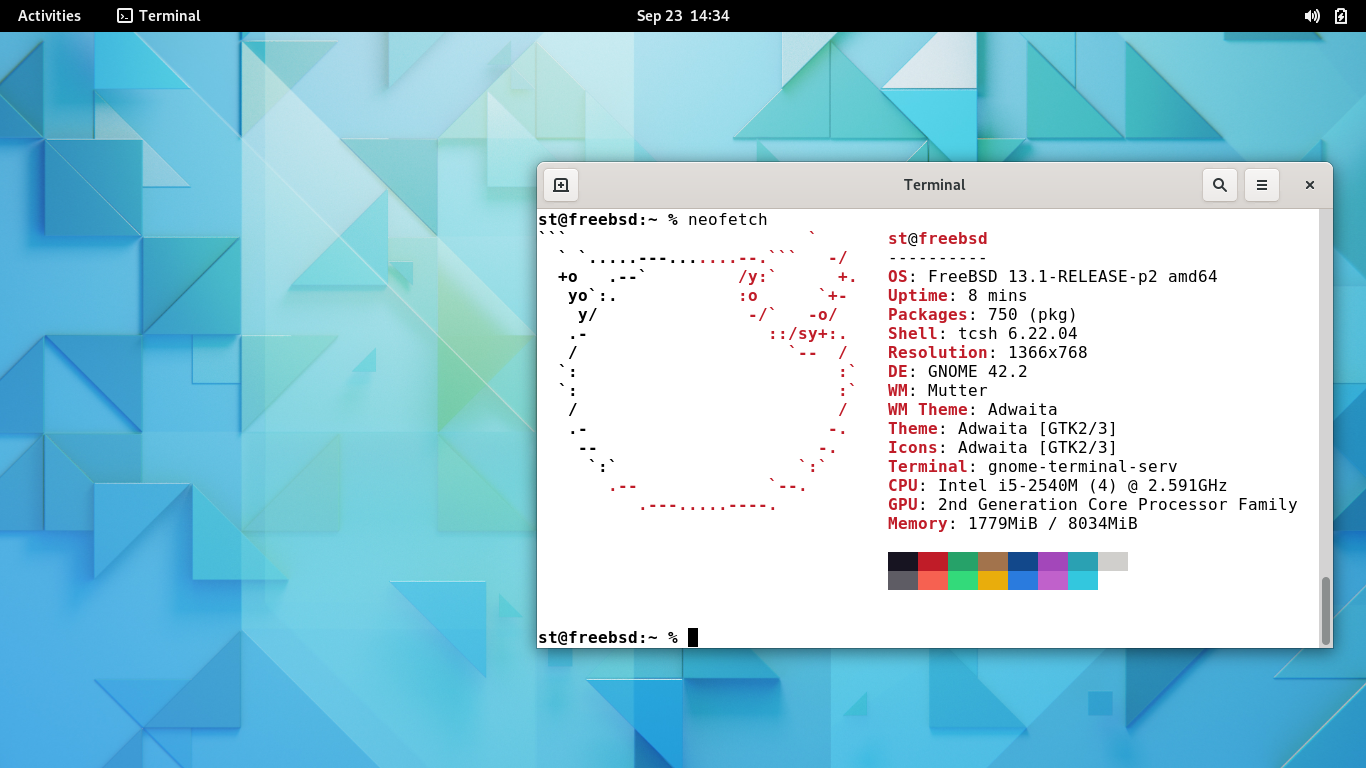Click the Memory '1779MiB / 8034MiB' value
Image resolution: width=1366 pixels, height=768 pixels.
tap(1053, 524)
